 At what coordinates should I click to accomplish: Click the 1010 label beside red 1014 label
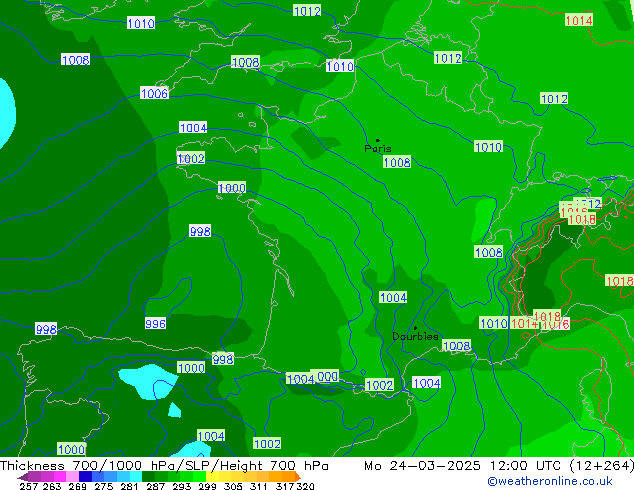click(x=494, y=323)
